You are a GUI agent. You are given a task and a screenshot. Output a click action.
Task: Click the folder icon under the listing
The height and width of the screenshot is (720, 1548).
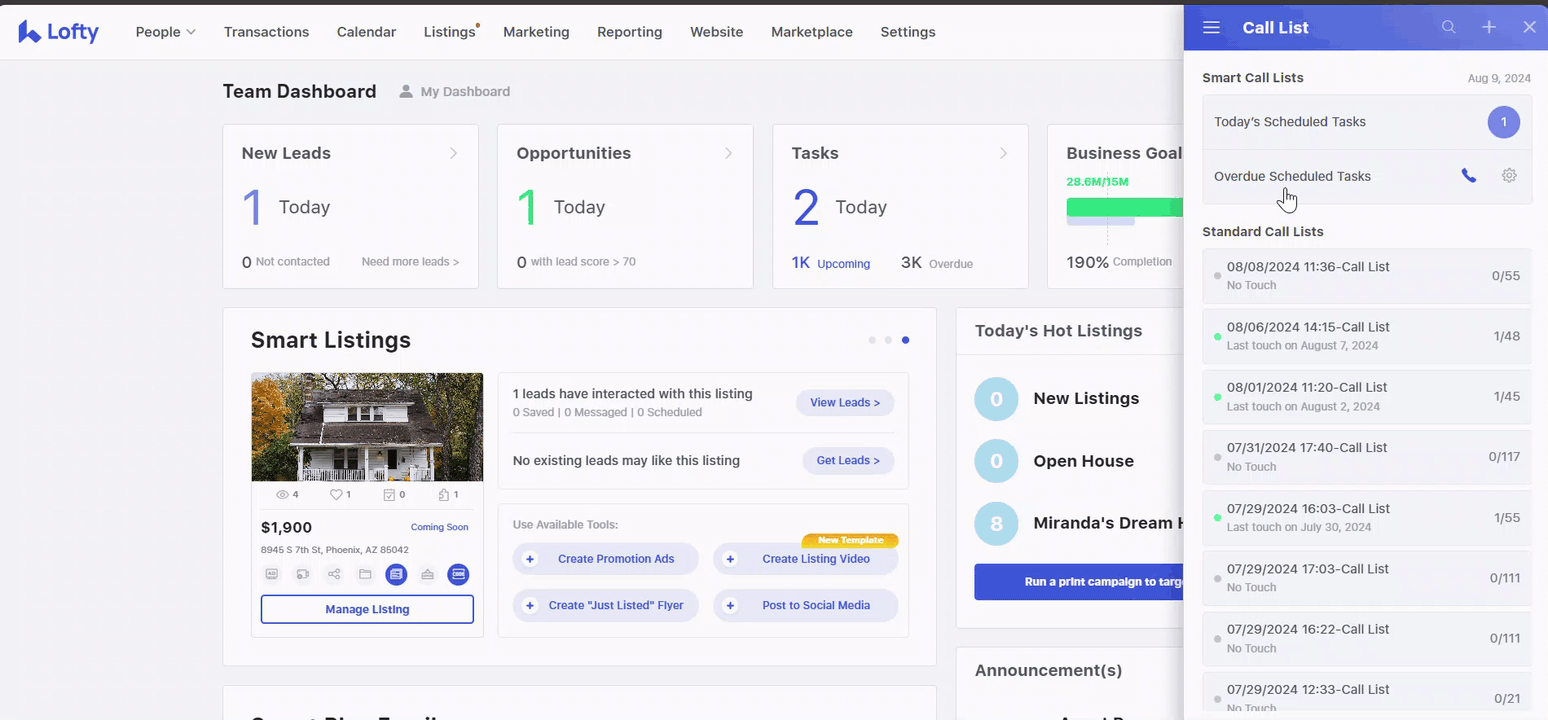pos(365,574)
